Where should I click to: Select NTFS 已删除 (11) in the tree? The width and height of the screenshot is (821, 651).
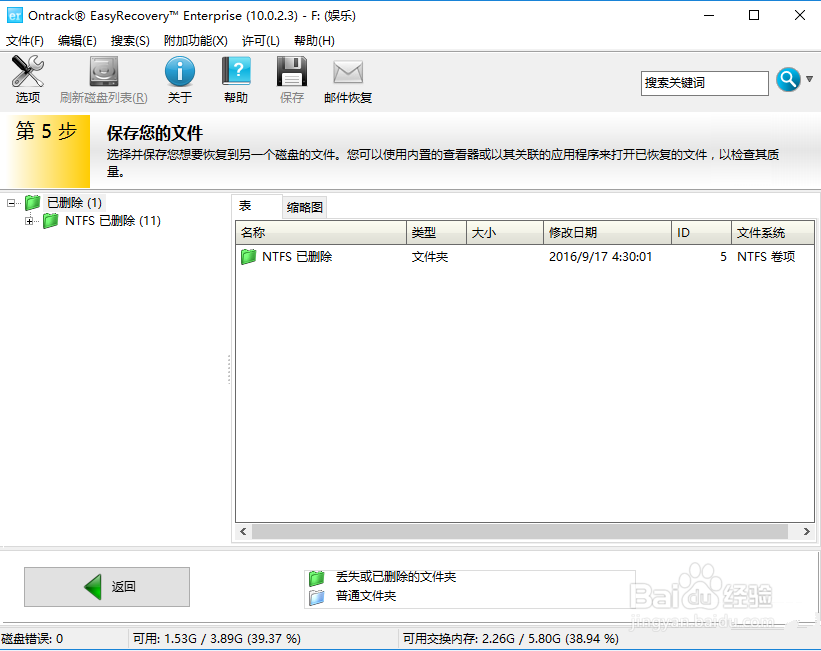coord(113,221)
